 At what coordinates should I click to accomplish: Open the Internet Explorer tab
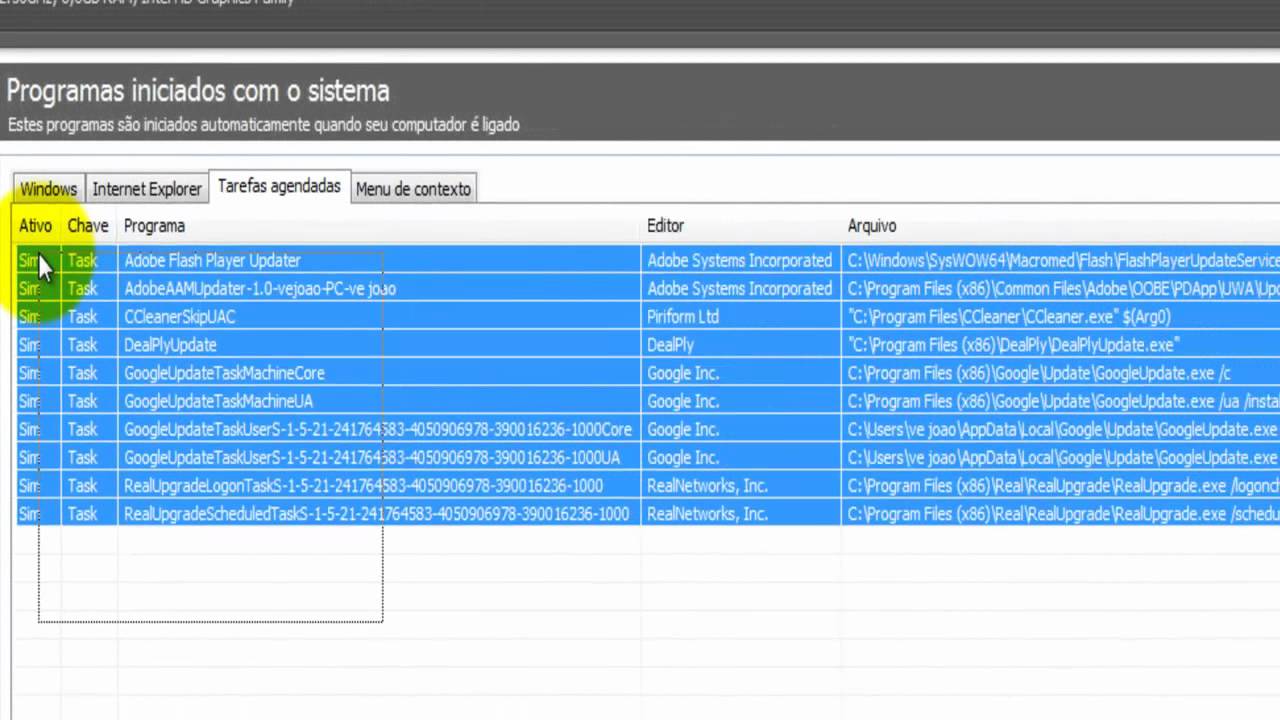[147, 189]
